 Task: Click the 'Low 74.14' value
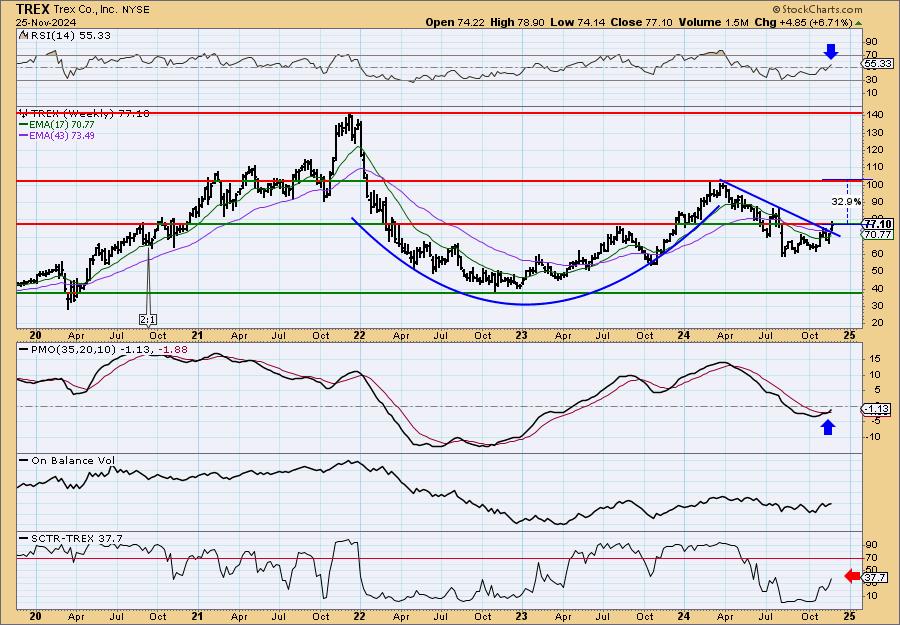coord(576,22)
